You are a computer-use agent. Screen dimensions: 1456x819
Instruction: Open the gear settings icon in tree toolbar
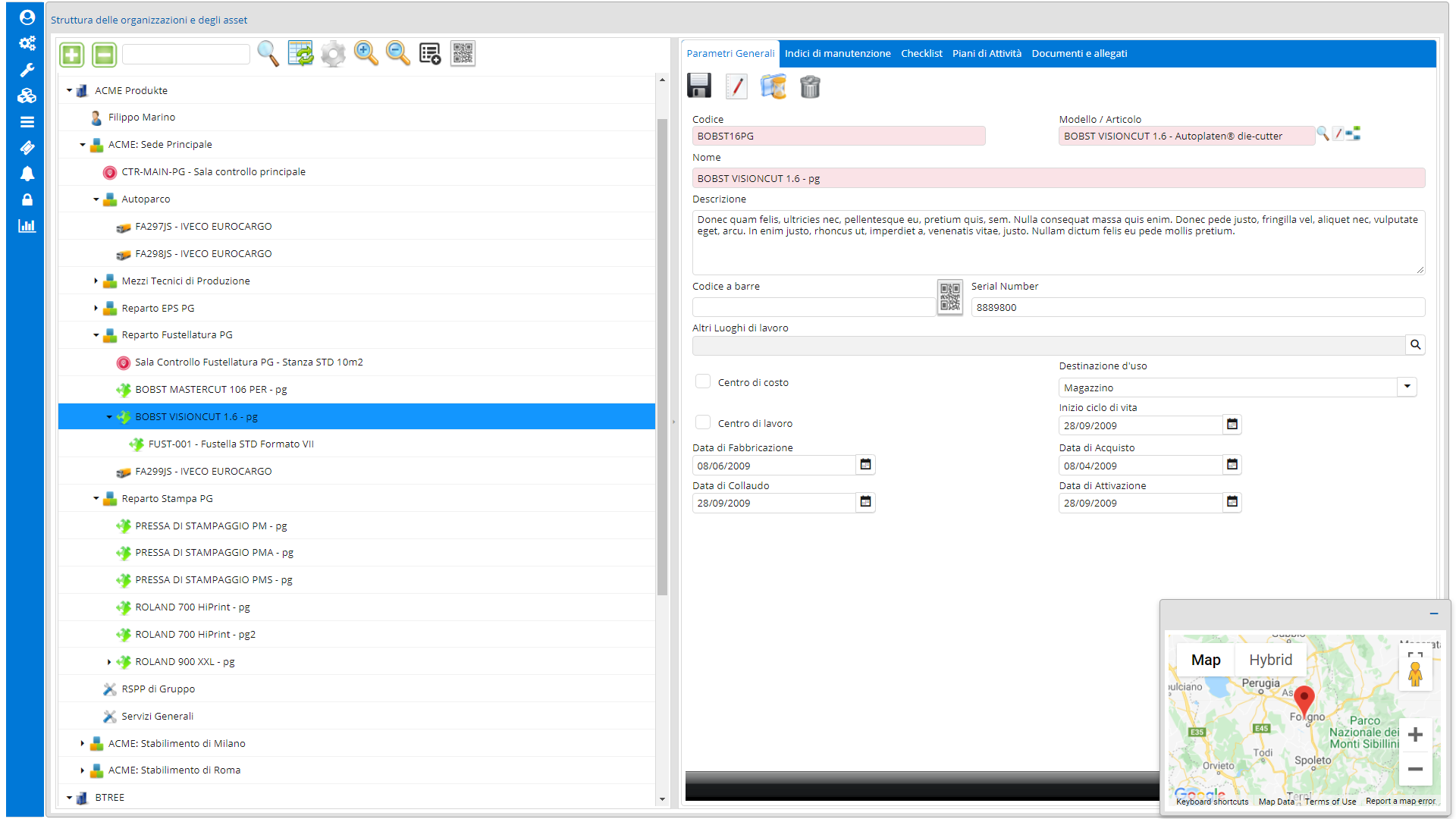pos(333,54)
